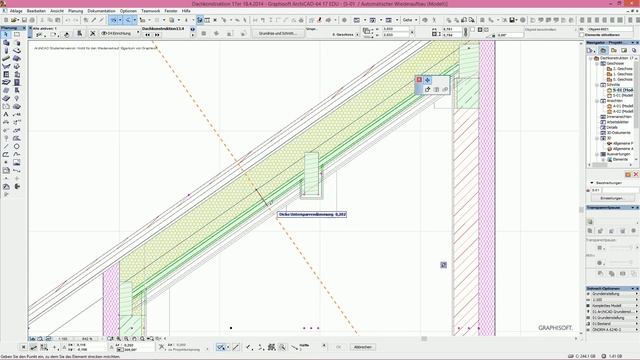Choose the Circle drawing tool
The height and width of the screenshot is (360, 640).
pyautogui.click(x=17, y=147)
